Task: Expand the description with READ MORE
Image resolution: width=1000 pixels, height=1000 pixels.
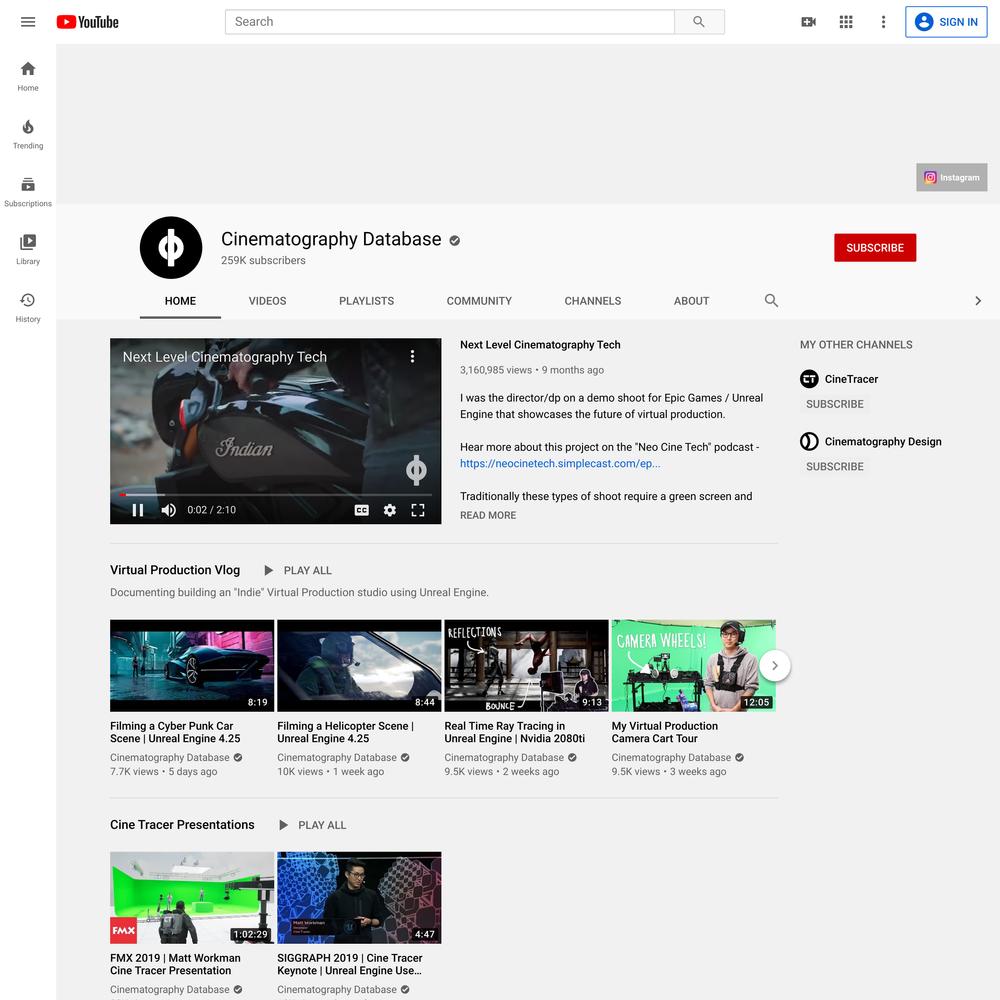Action: coord(488,515)
